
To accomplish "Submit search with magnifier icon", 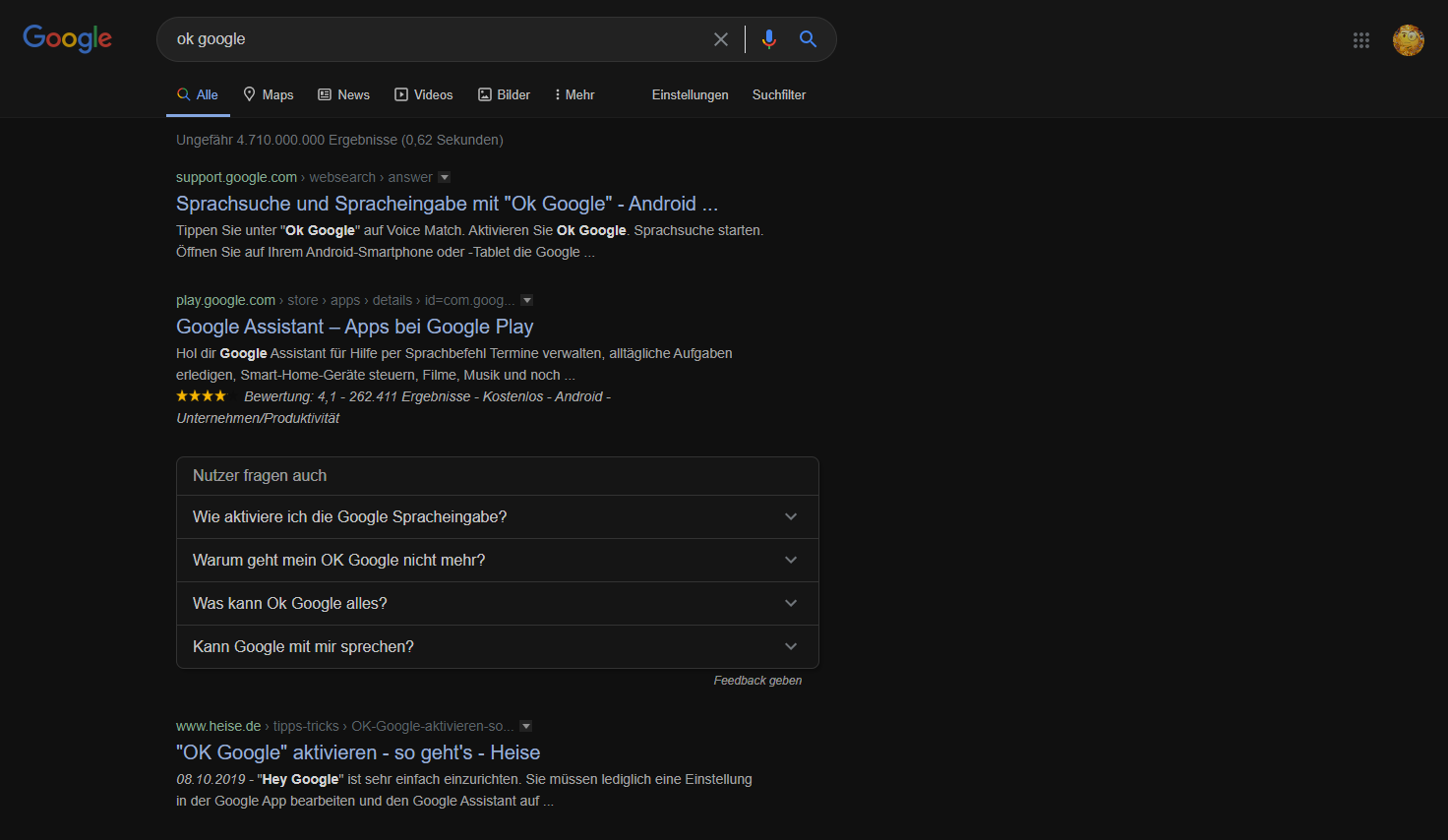I will [808, 39].
